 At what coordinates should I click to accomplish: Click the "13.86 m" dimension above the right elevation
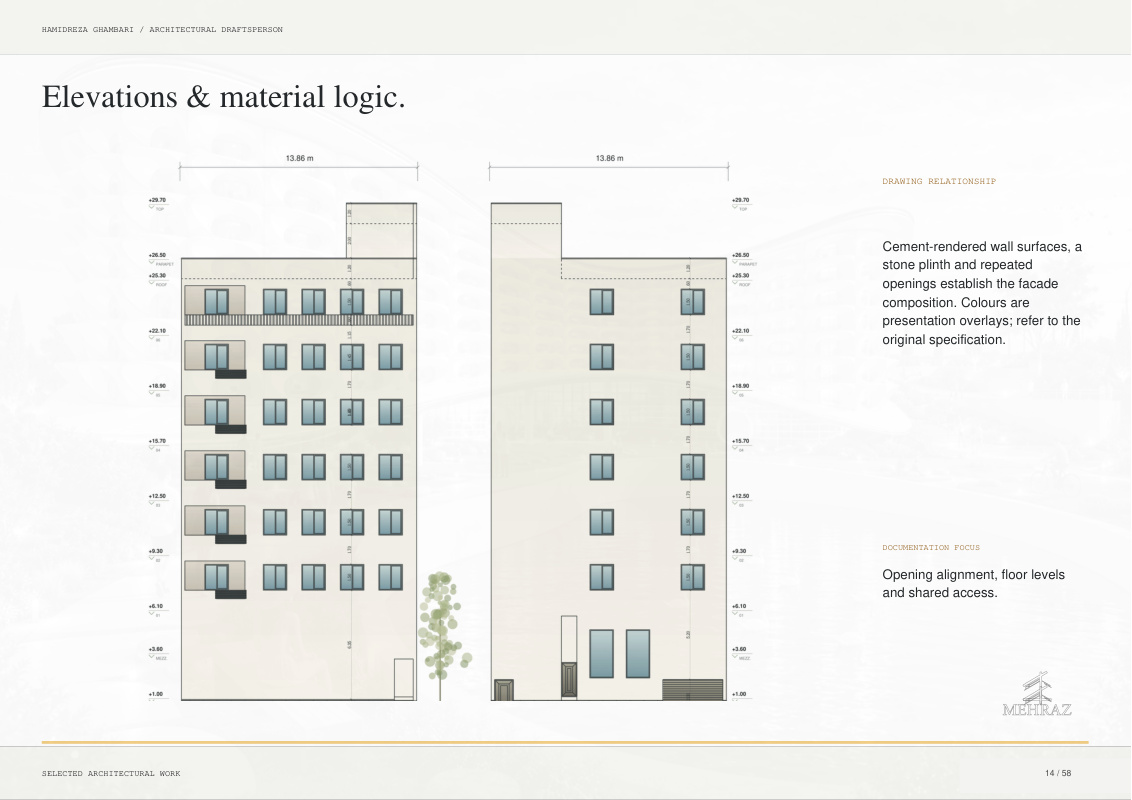click(609, 158)
